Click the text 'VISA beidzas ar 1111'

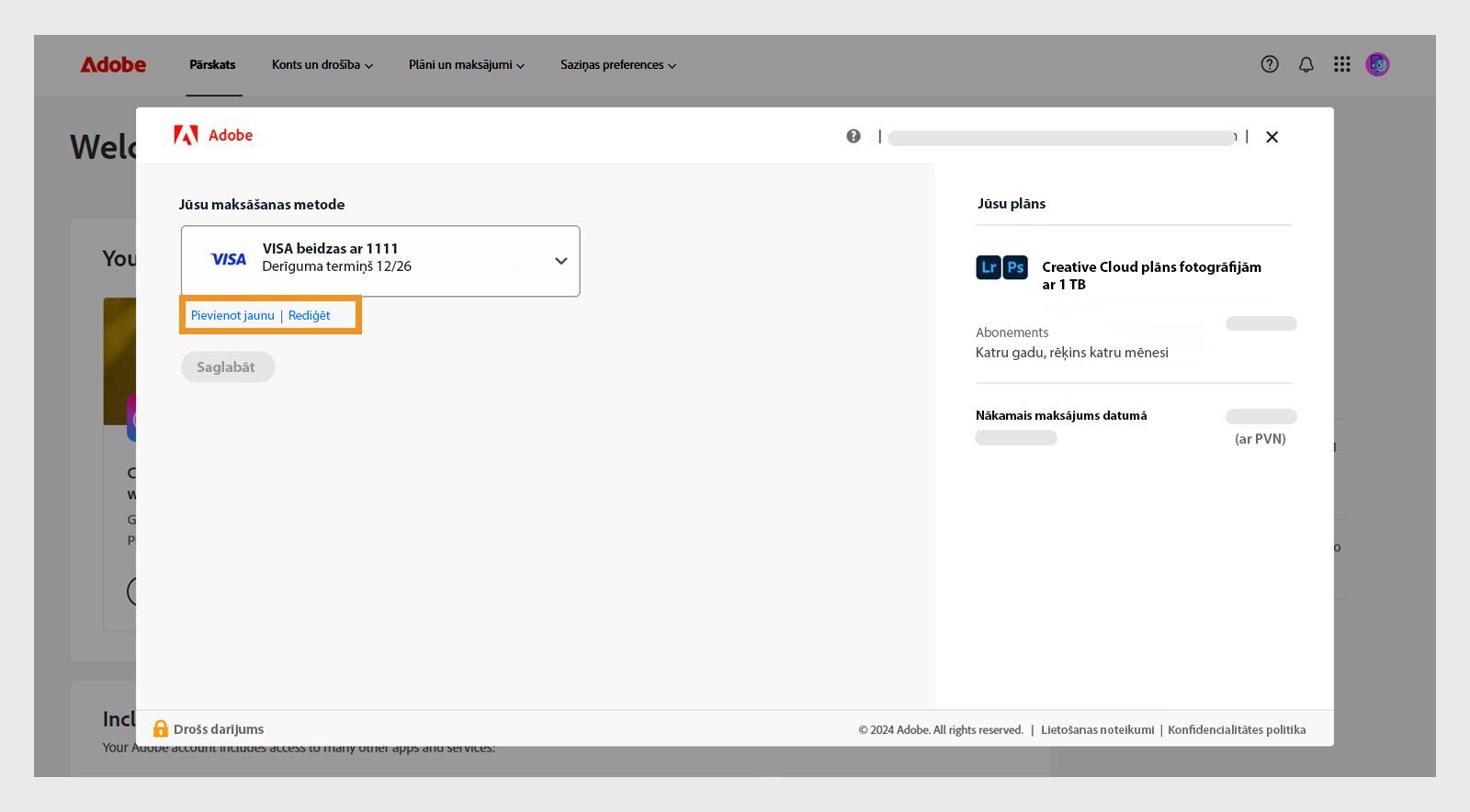[x=330, y=248]
